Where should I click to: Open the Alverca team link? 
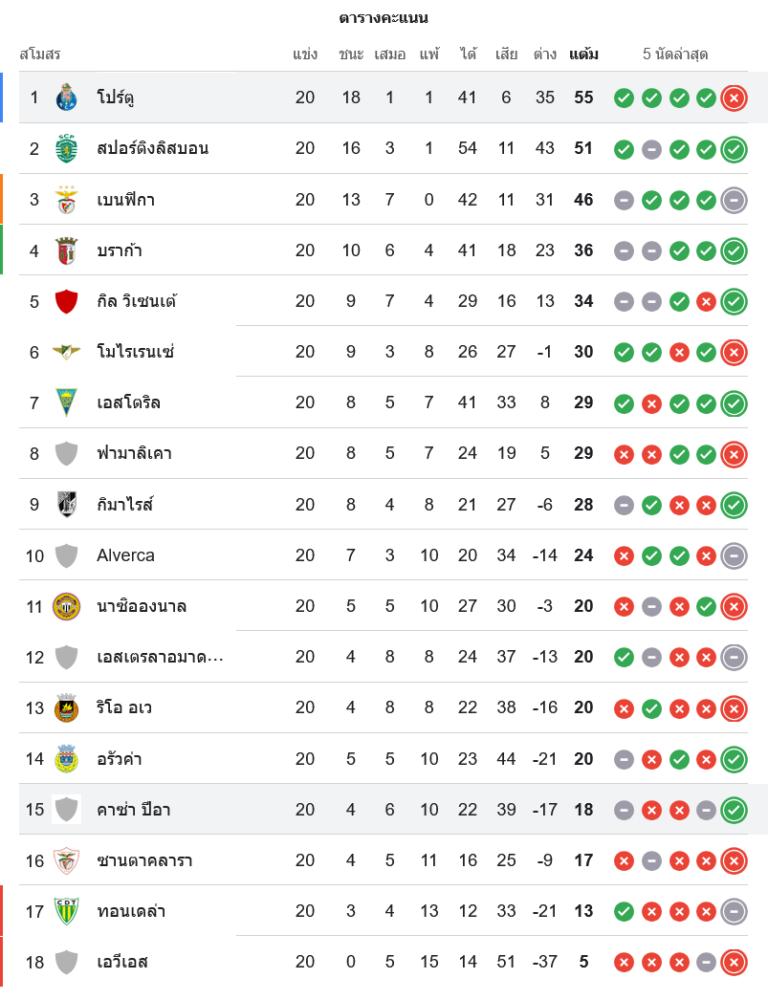tap(125, 555)
